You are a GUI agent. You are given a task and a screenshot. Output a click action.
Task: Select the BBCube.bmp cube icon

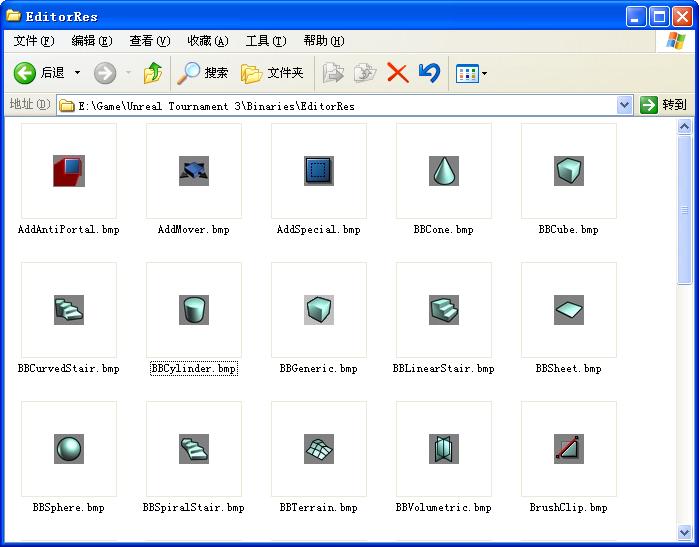568,171
